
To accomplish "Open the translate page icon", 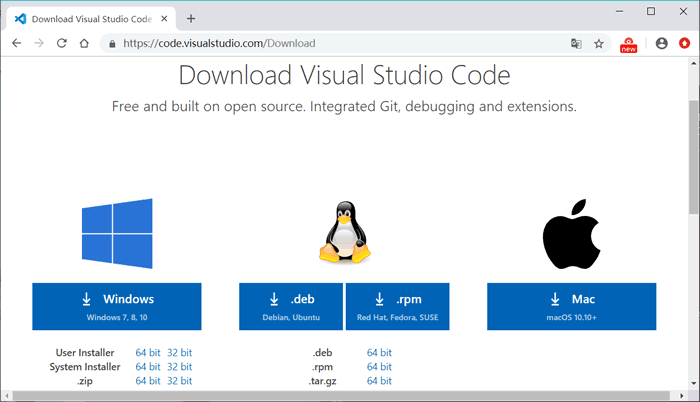I will [x=576, y=43].
